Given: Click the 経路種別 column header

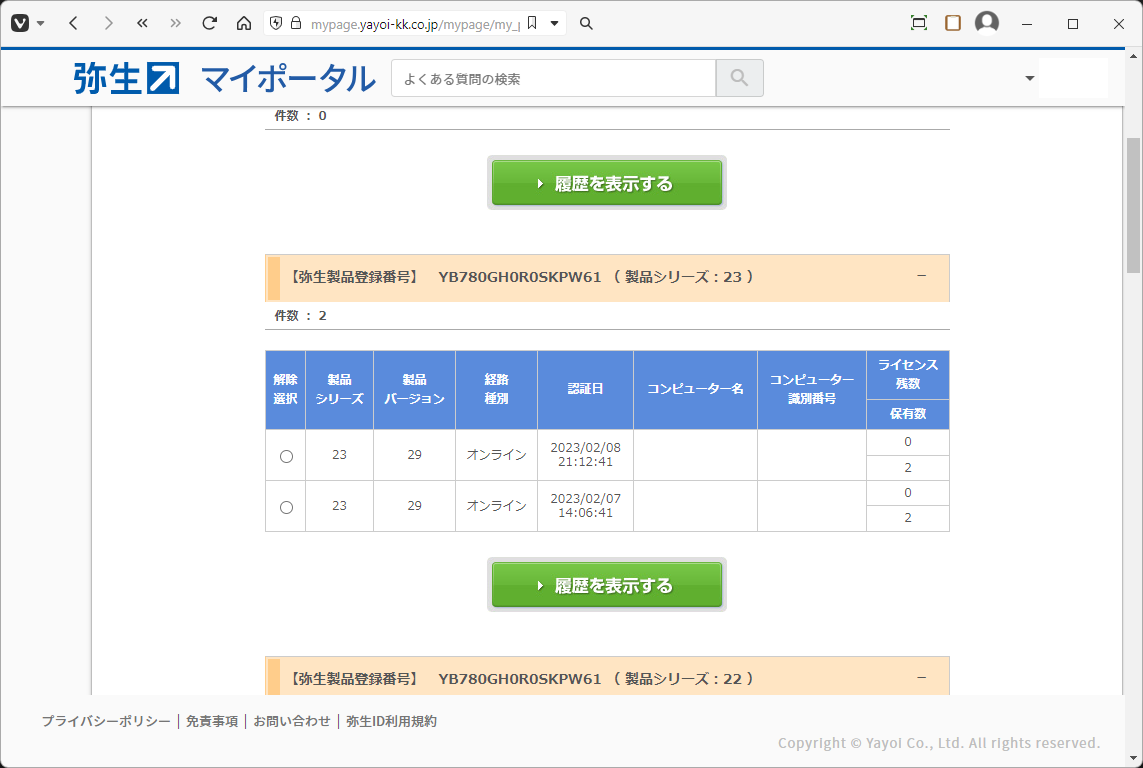Looking at the screenshot, I should pos(496,389).
